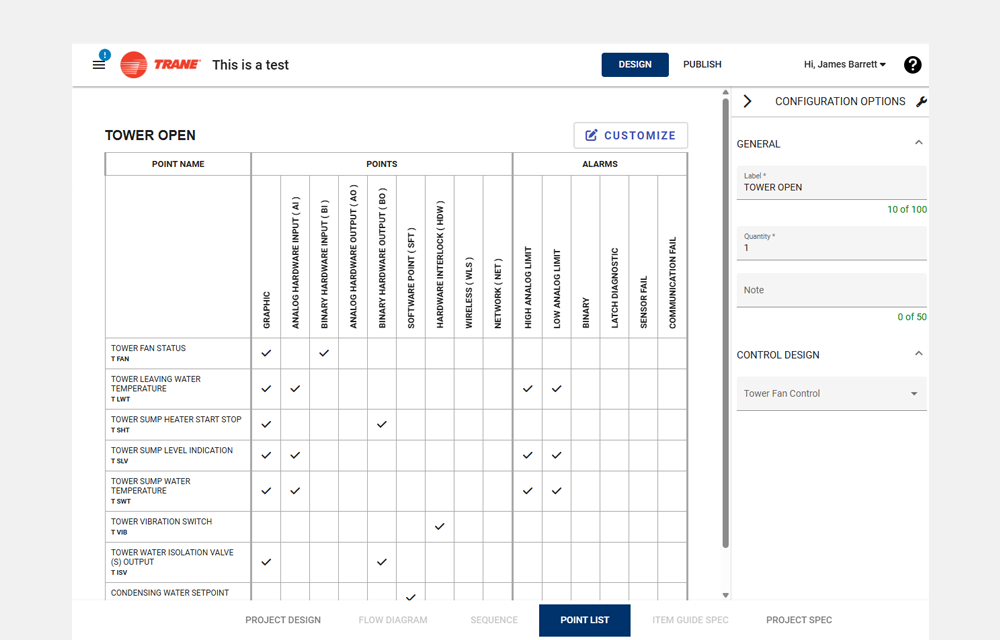Click the 'CONDENSING WATER SETPOINT' row name
The width and height of the screenshot is (1000, 640).
[170, 593]
